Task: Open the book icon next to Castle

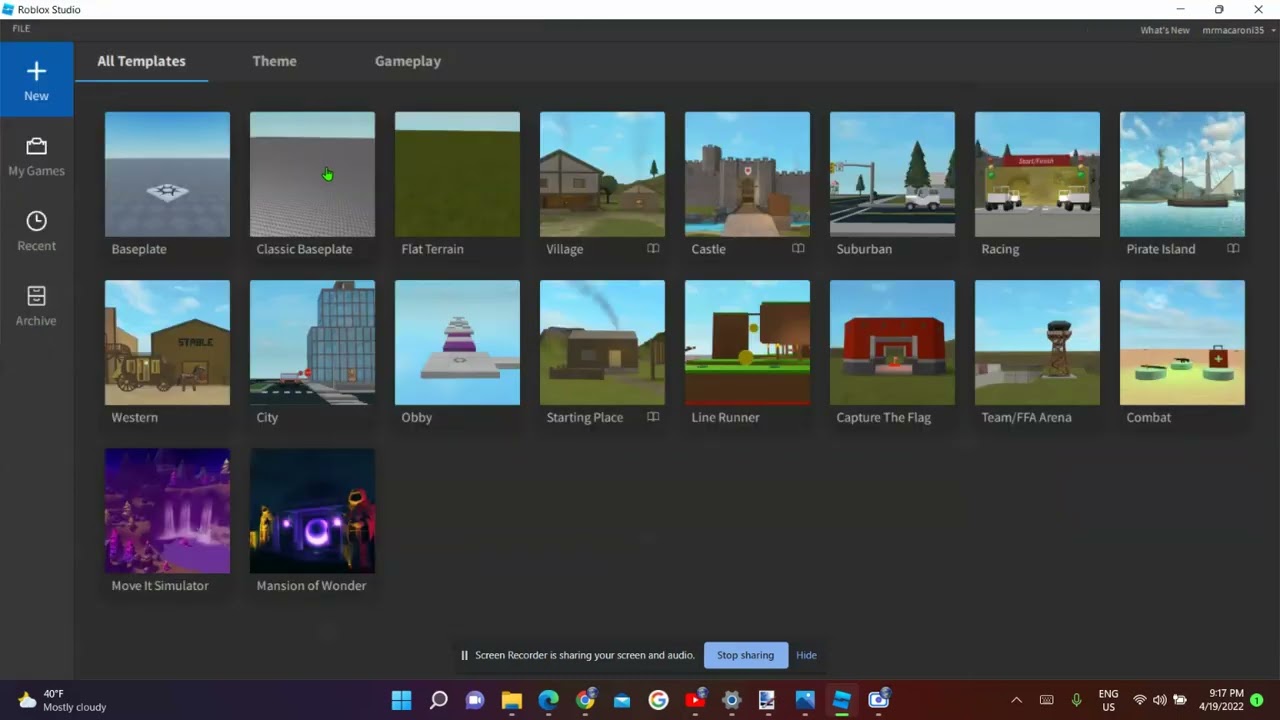Action: (798, 249)
